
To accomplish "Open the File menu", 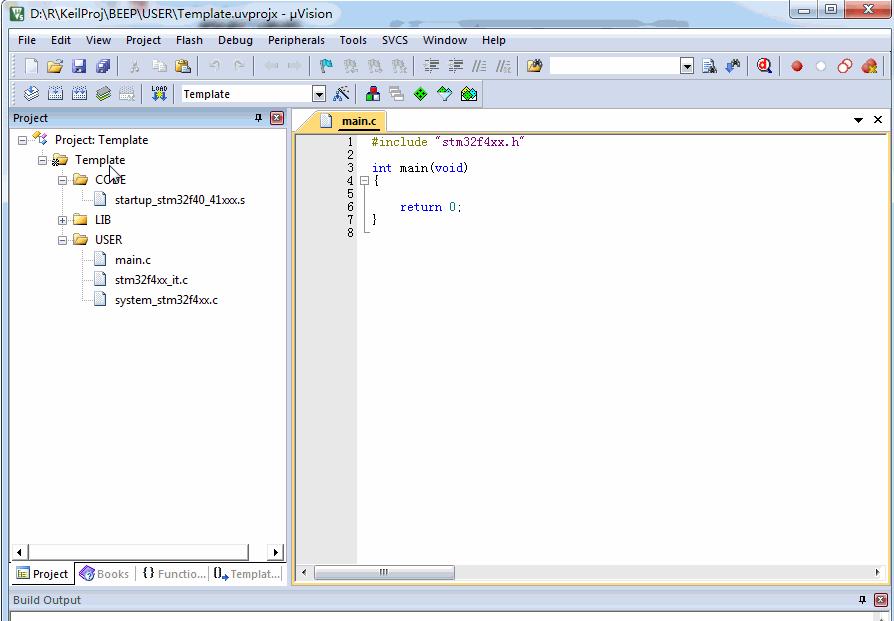I will tap(27, 40).
